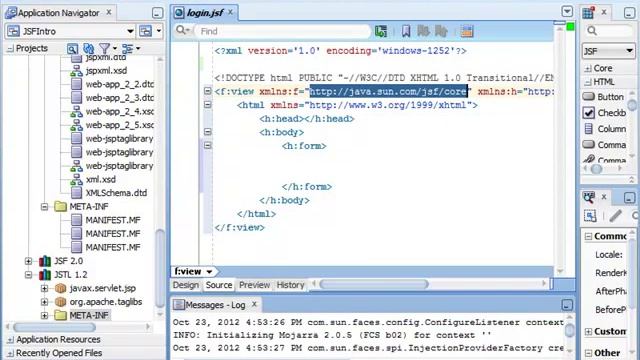Minimize the Application Navigator panel
Image resolution: width=640 pixels, height=360 pixels.
click(x=158, y=13)
